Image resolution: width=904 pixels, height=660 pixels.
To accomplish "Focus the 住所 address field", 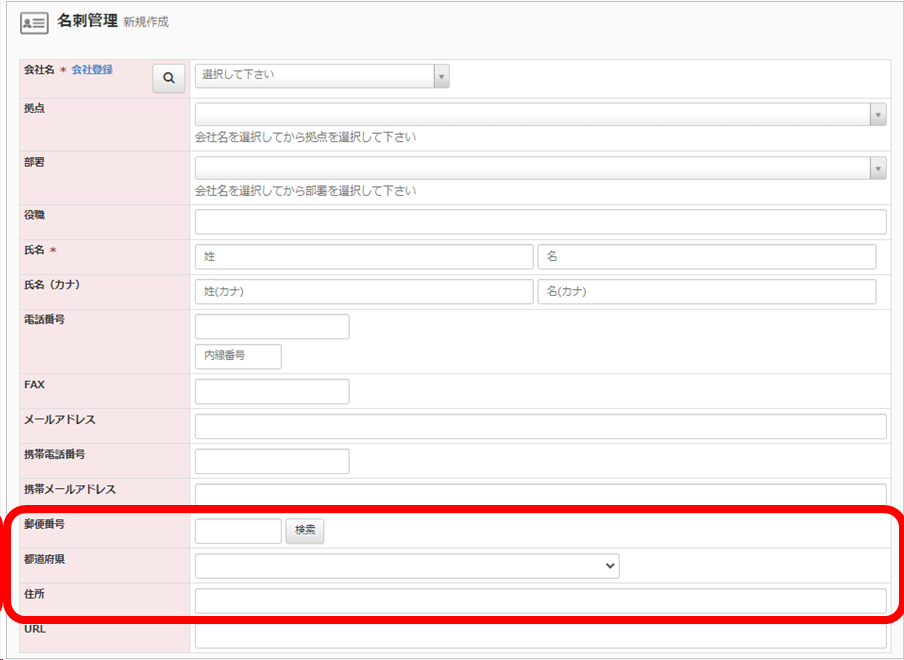I will pyautogui.click(x=540, y=601).
